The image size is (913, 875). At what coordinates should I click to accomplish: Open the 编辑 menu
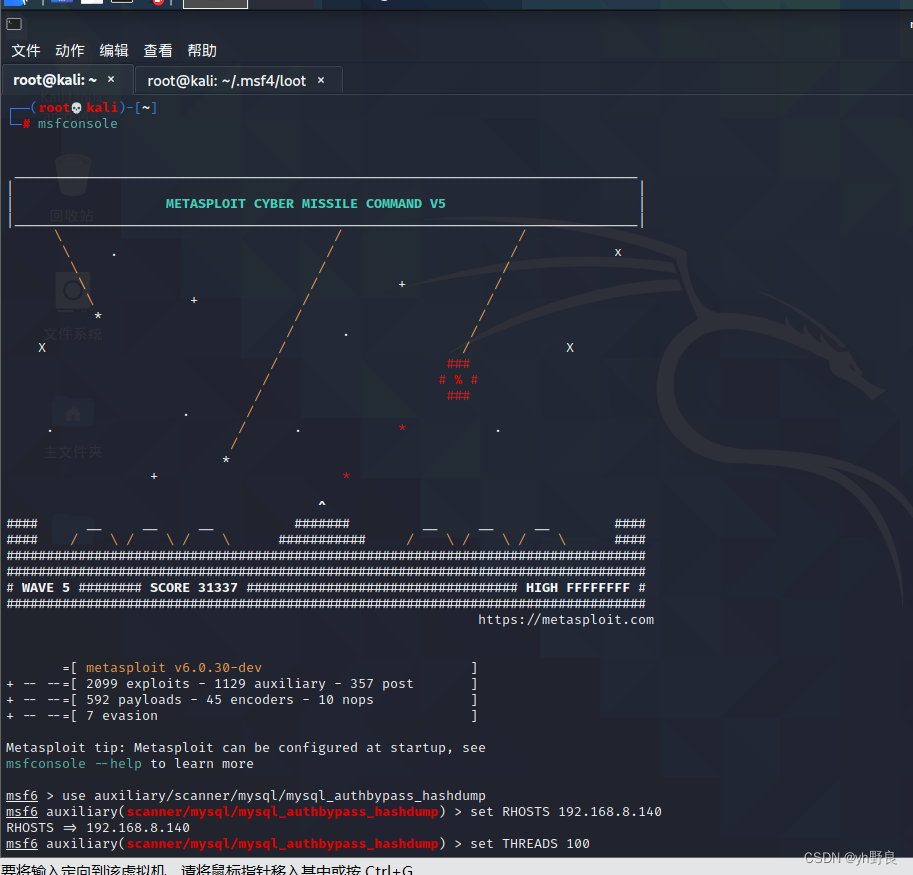tap(114, 51)
